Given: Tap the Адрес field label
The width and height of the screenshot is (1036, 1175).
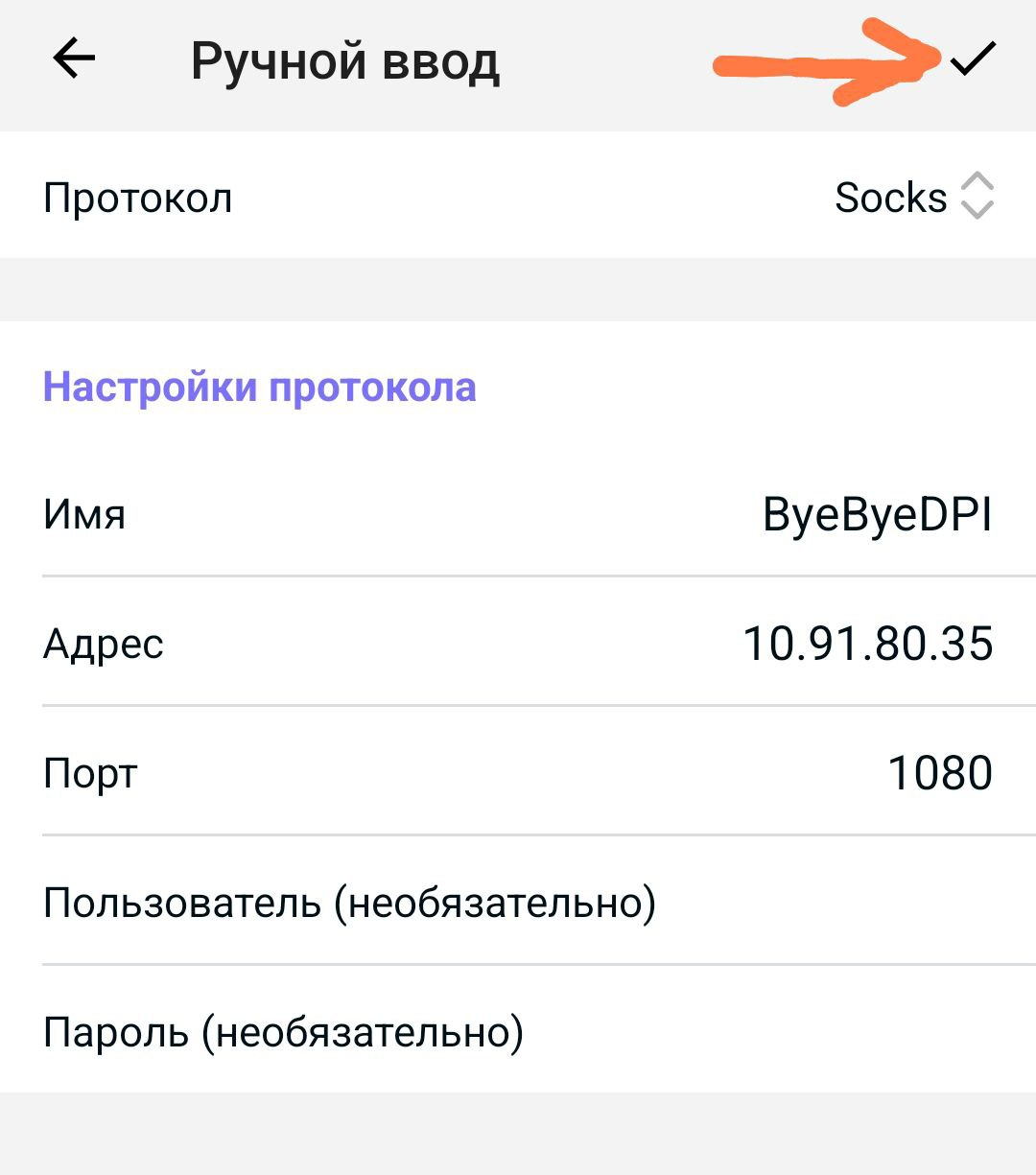Looking at the screenshot, I should coord(104,645).
